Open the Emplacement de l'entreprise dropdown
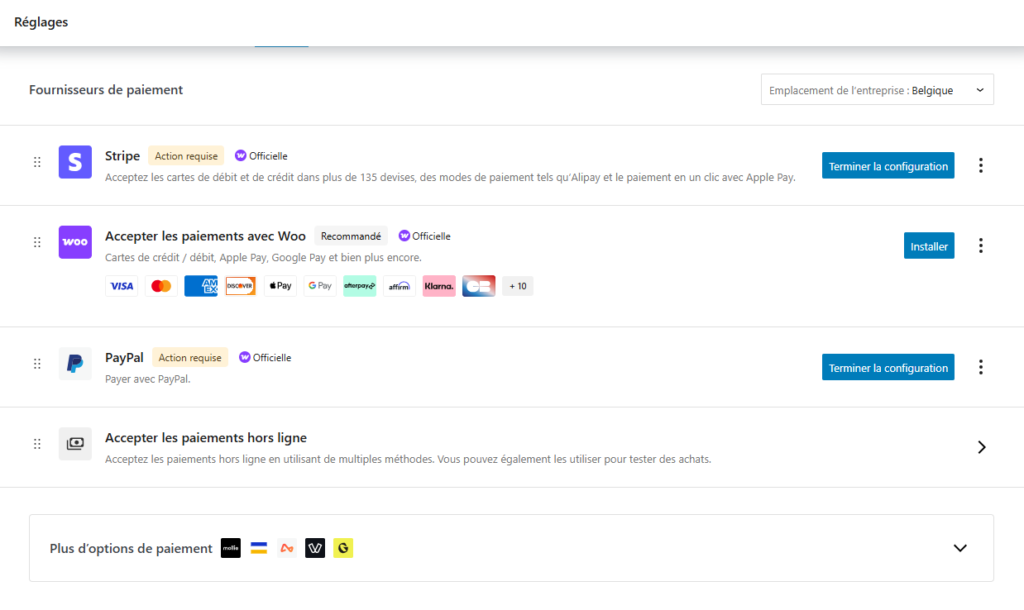This screenshot has height=610, width=1024. coord(877,89)
